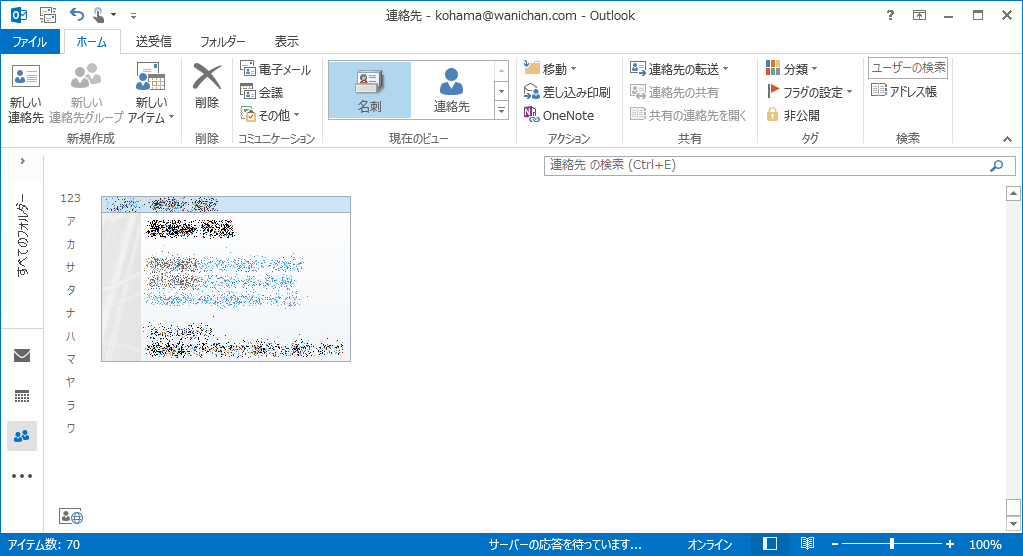Image resolution: width=1023 pixels, height=556 pixels.
Task: Jump to サ in the index
Action: [x=70, y=267]
